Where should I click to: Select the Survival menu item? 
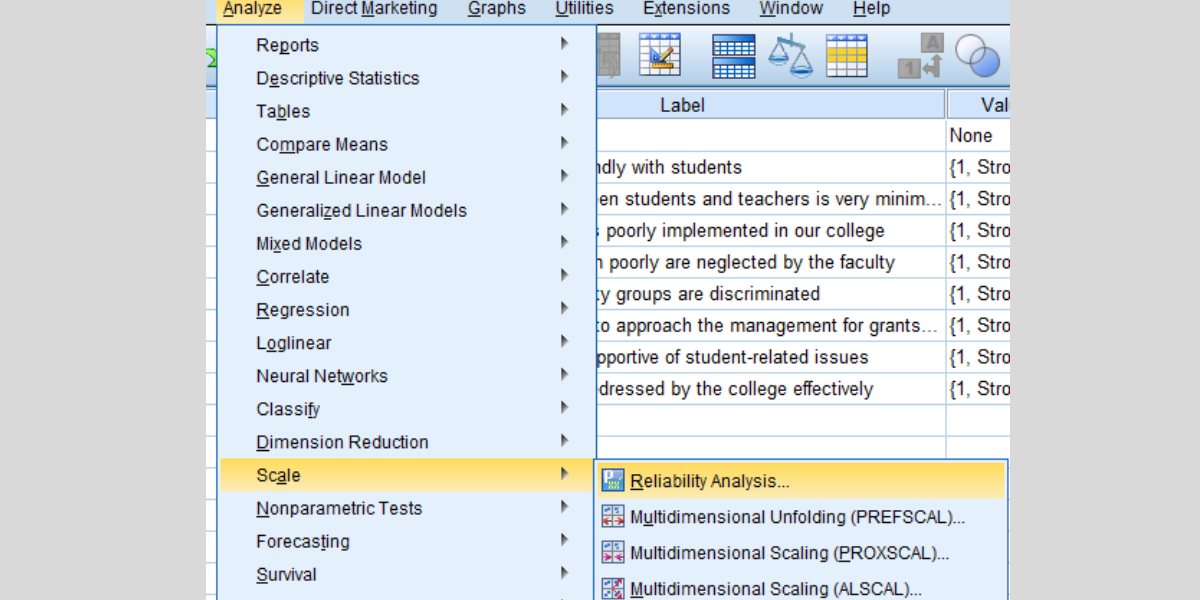407,574
